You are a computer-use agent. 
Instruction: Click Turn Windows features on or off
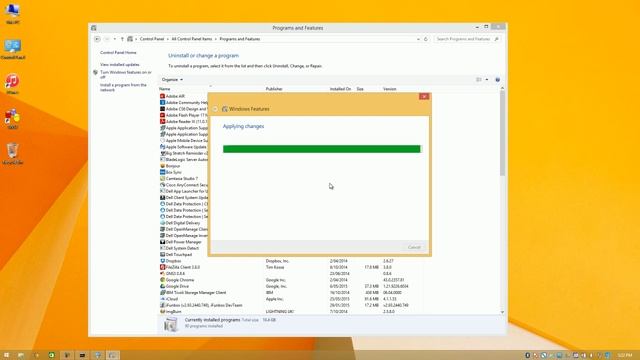[126, 74]
